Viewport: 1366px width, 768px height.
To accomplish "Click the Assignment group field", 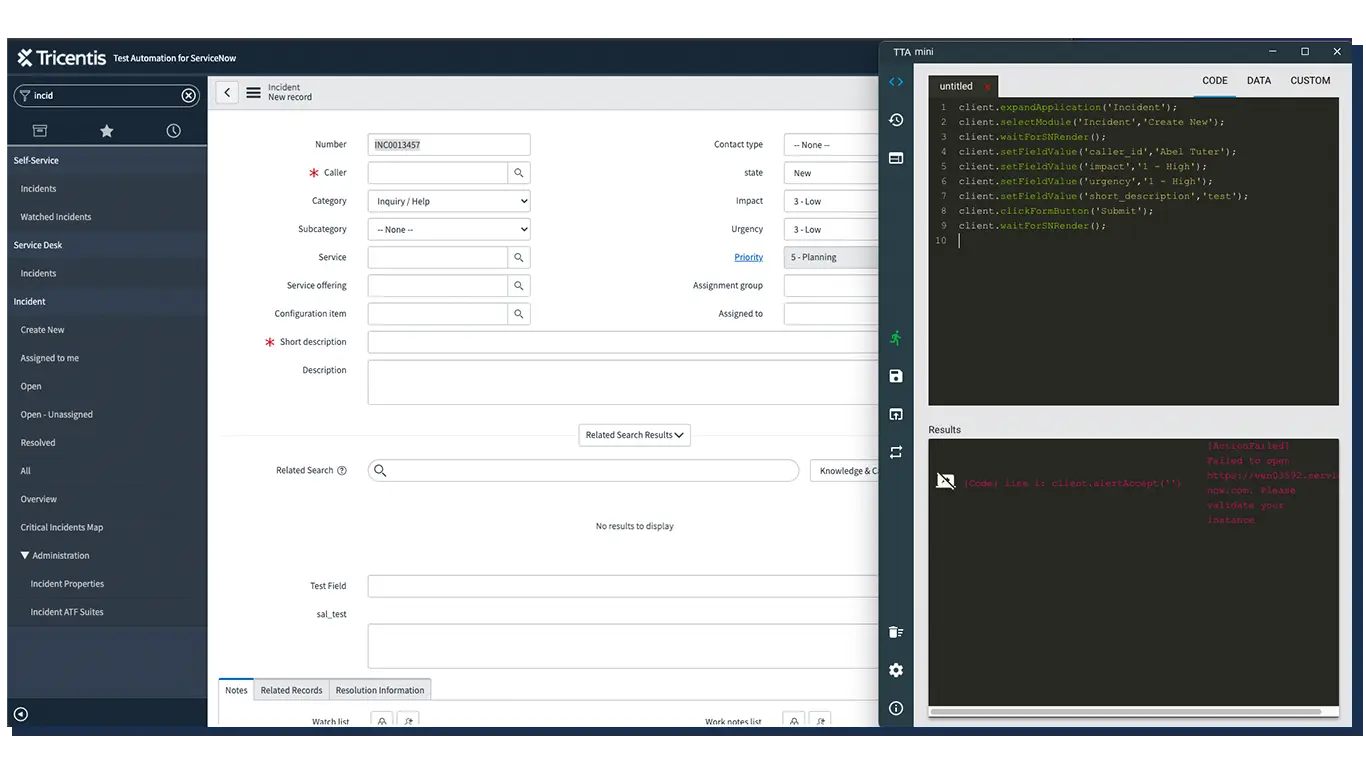I will pos(831,286).
